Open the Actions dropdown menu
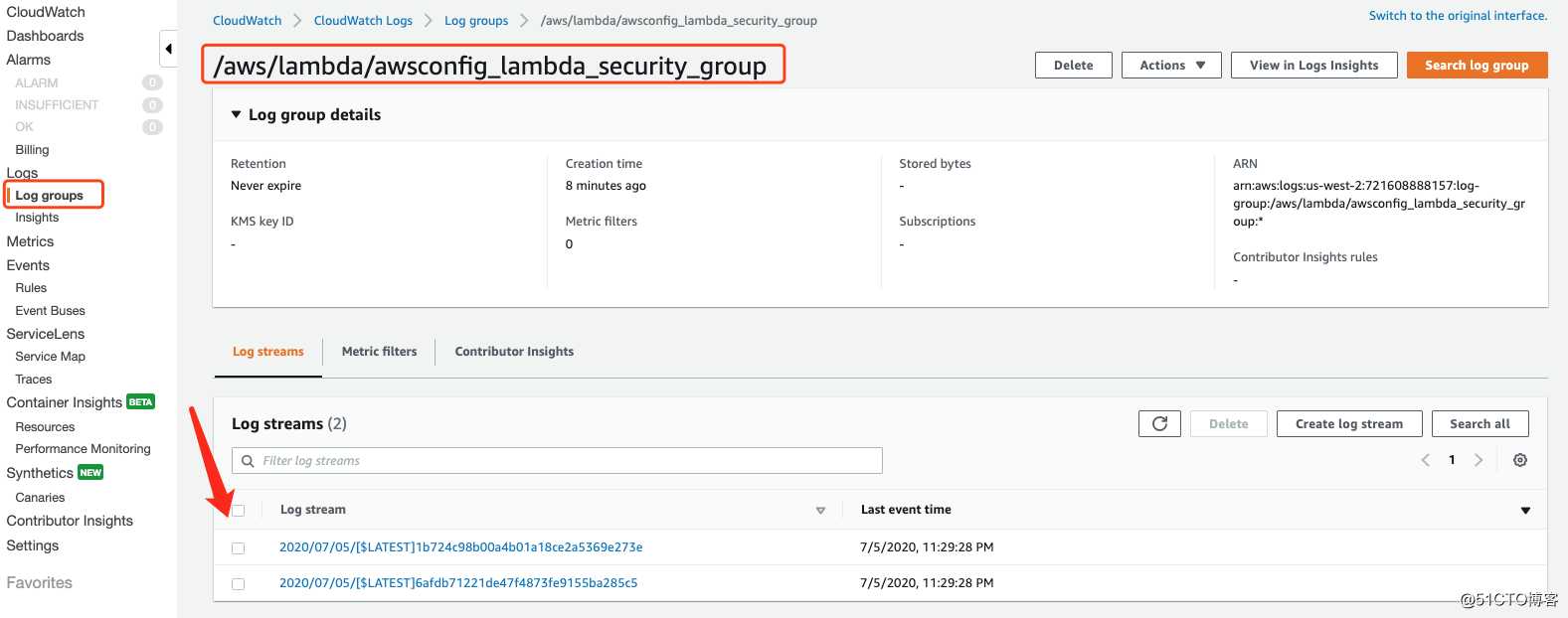The height and width of the screenshot is (618, 1568). [1171, 66]
